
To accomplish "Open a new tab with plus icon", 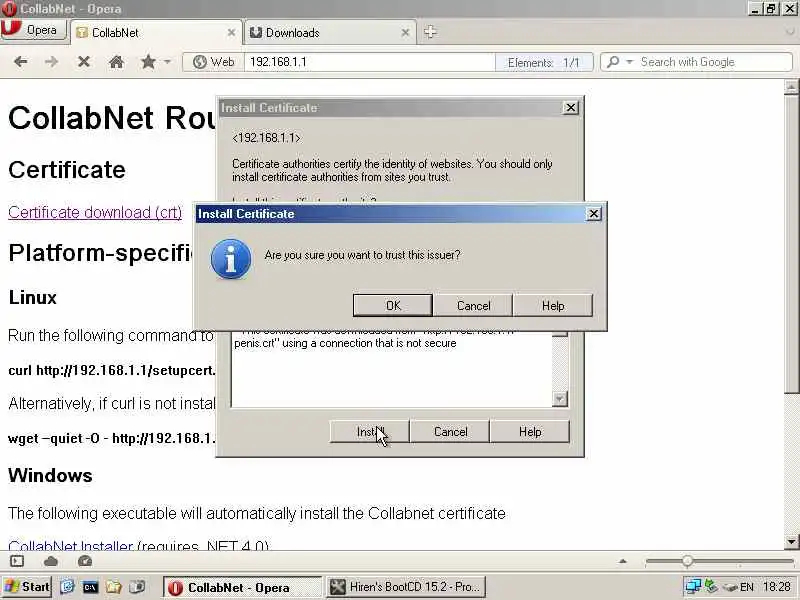I will (430, 32).
